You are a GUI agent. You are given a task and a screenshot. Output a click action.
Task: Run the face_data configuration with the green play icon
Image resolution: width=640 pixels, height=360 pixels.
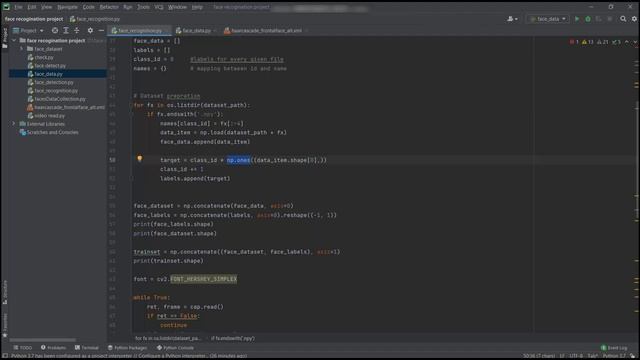coord(577,19)
